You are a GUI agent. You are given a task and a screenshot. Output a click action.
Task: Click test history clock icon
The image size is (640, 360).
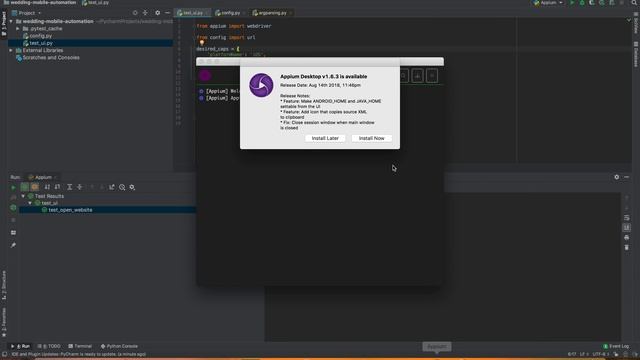click(122, 187)
